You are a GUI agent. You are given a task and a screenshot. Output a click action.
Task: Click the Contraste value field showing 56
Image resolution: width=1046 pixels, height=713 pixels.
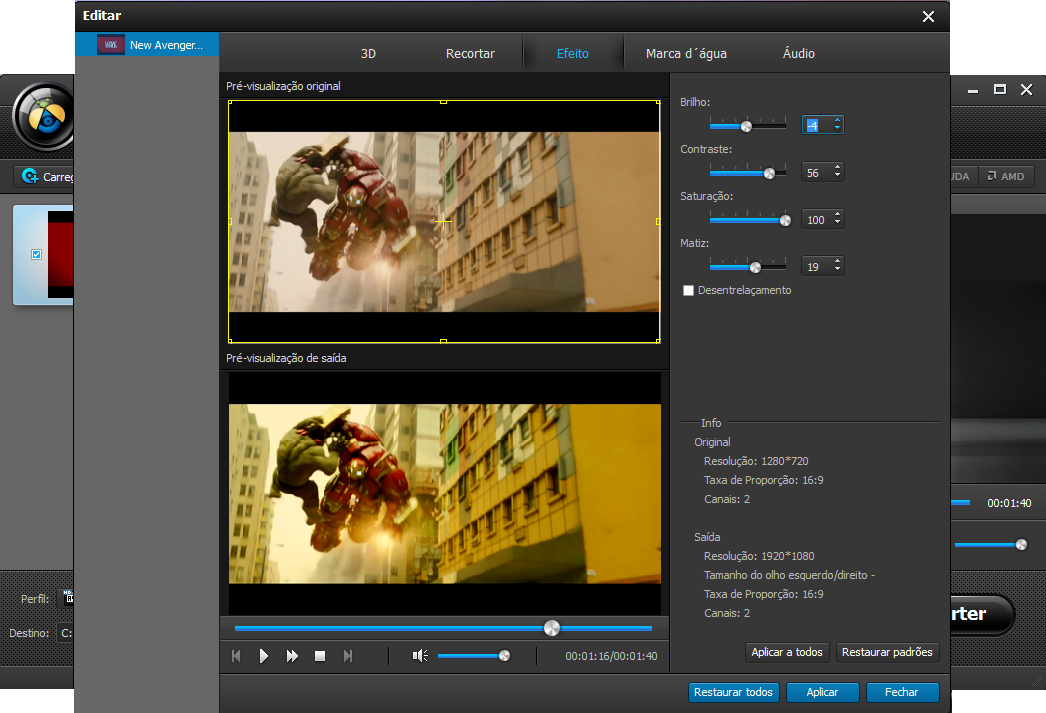(817, 173)
